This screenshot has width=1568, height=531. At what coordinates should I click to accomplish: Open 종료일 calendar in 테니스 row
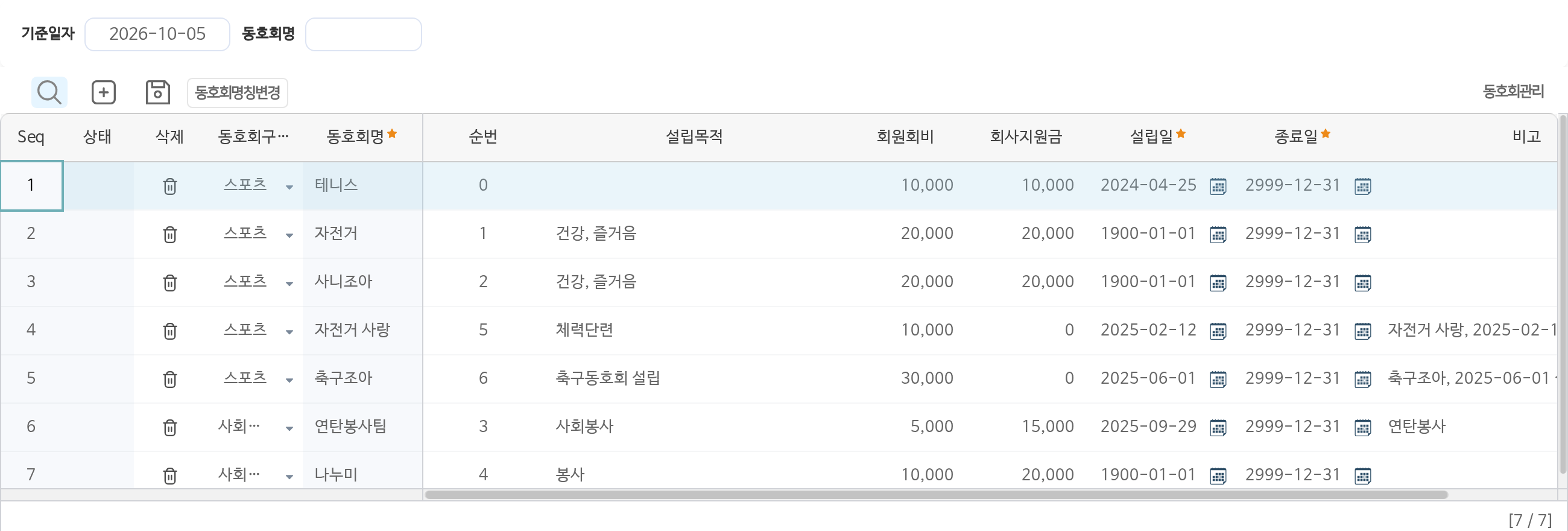[x=1363, y=186]
